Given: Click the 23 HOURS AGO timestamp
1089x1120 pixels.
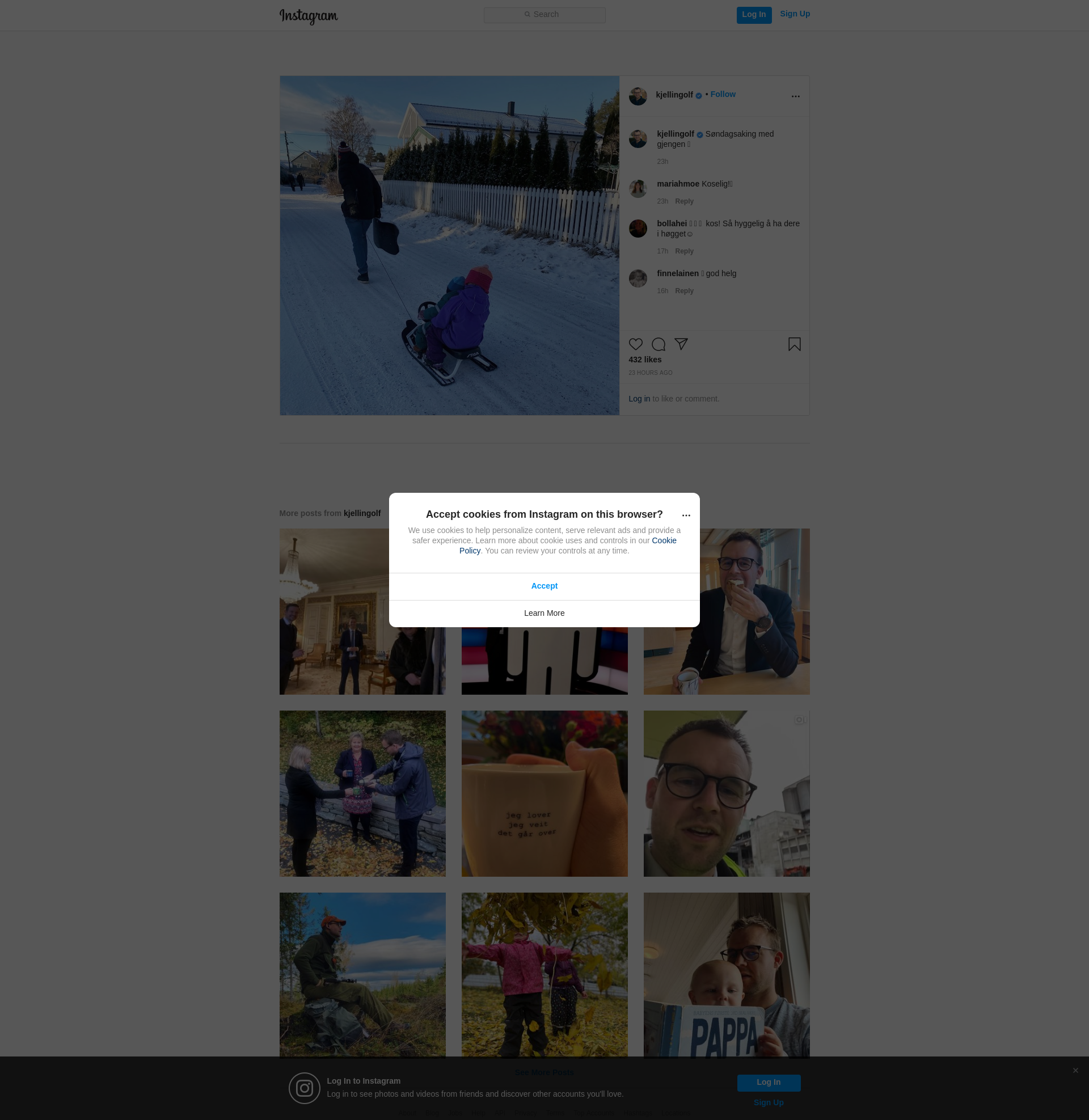Looking at the screenshot, I should (651, 373).
